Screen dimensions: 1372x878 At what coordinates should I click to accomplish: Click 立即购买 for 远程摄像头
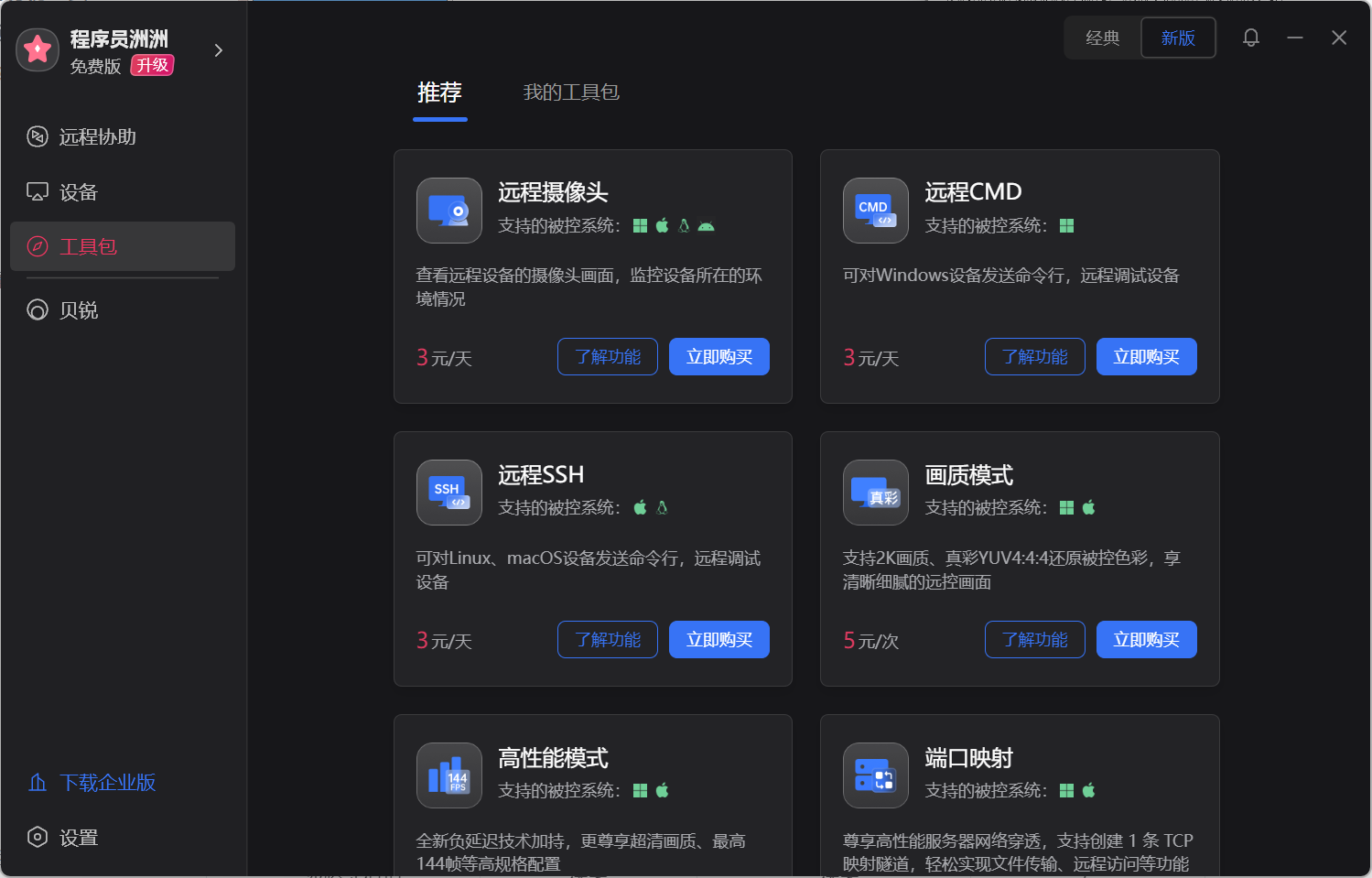719,357
